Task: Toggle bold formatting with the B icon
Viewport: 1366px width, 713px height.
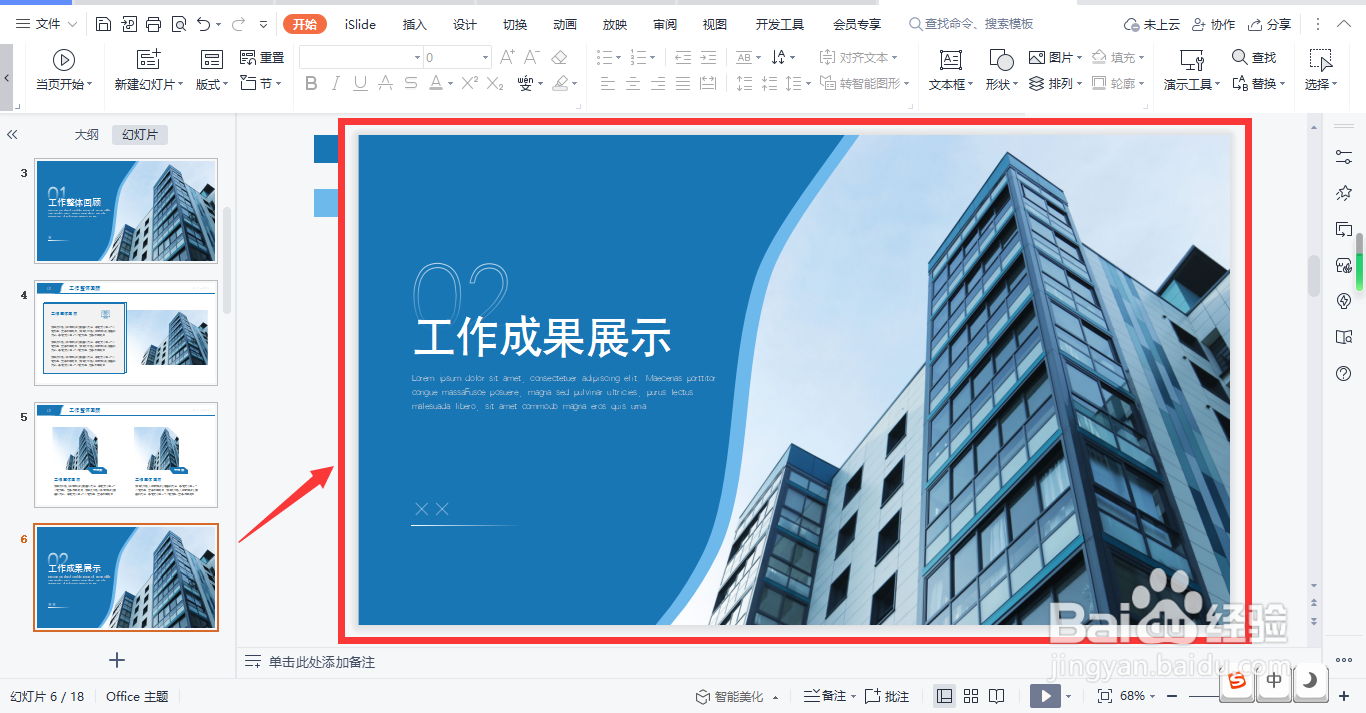Action: [x=311, y=82]
